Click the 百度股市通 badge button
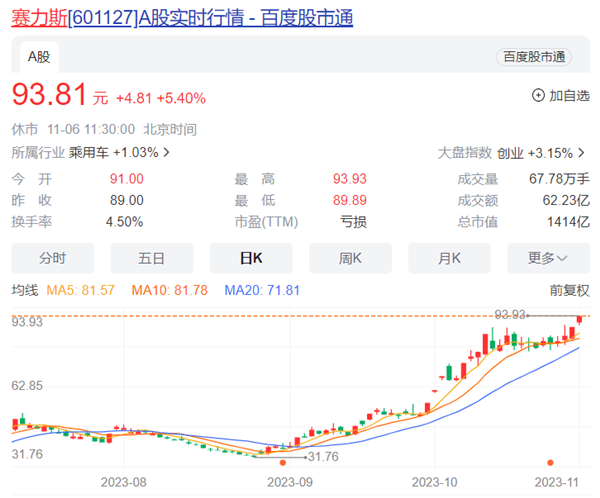 point(534,57)
